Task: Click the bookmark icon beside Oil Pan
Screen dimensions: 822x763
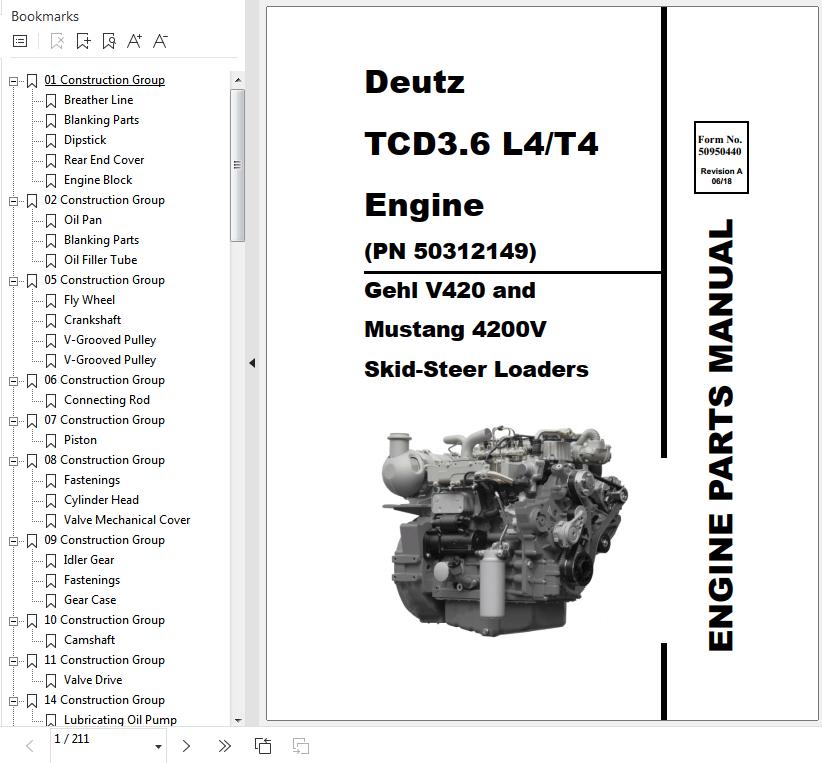Action: [x=51, y=221]
